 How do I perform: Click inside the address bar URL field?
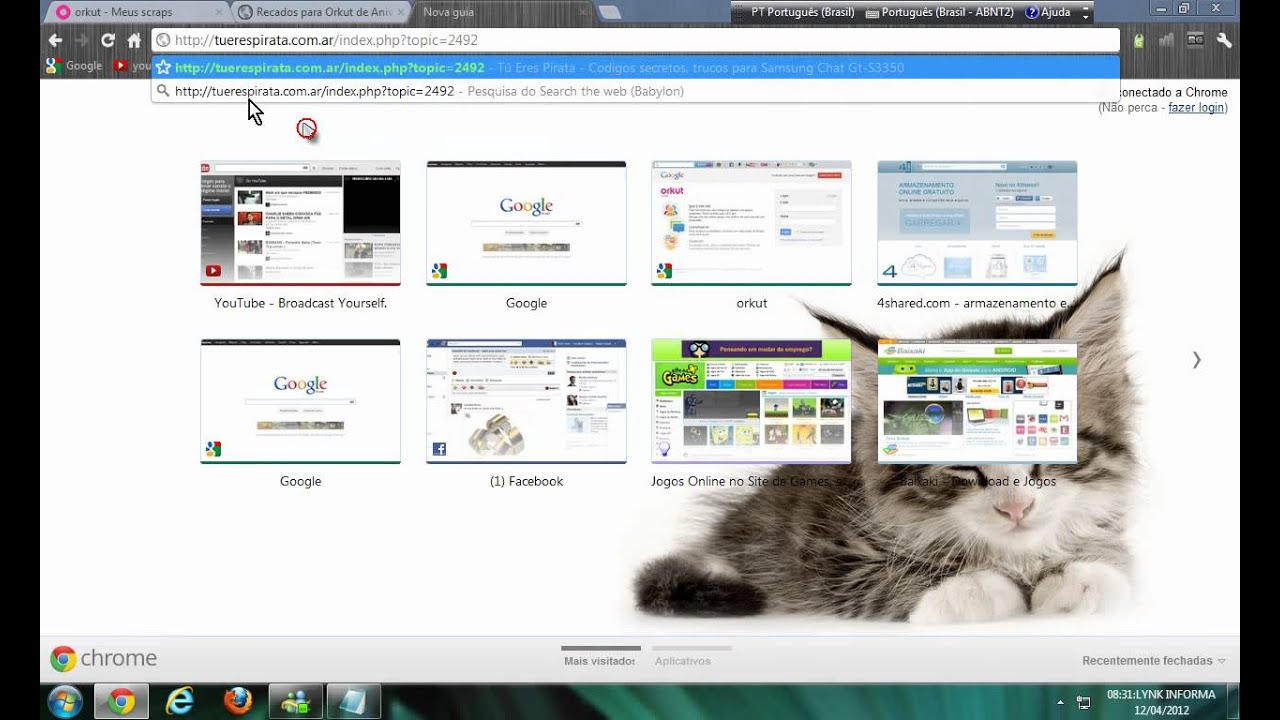click(635, 41)
